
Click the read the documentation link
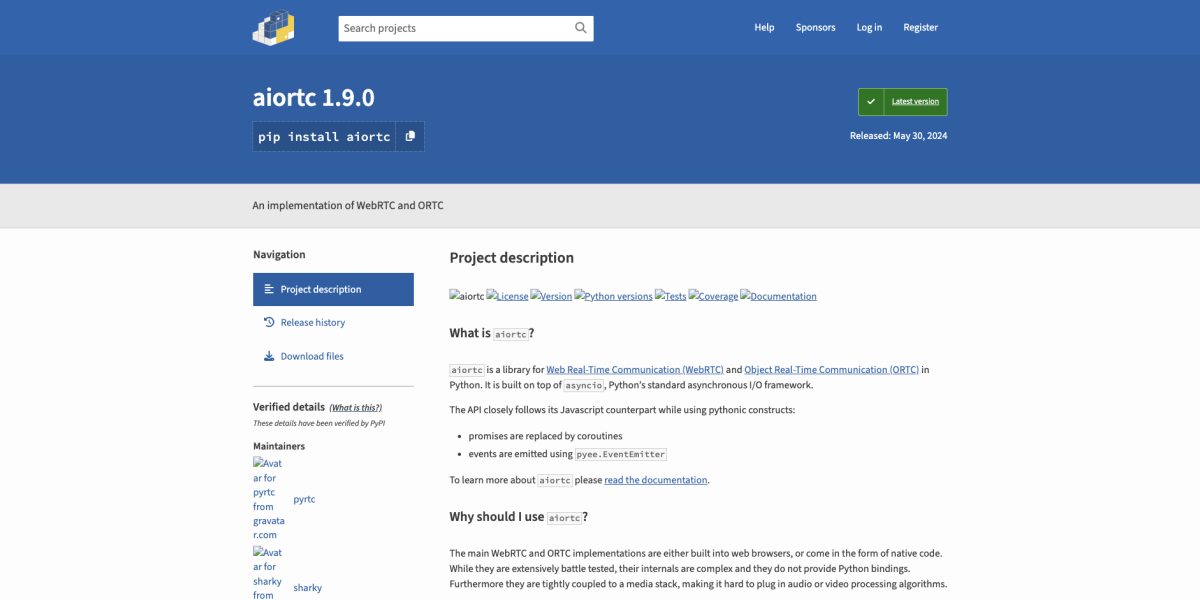click(x=655, y=480)
